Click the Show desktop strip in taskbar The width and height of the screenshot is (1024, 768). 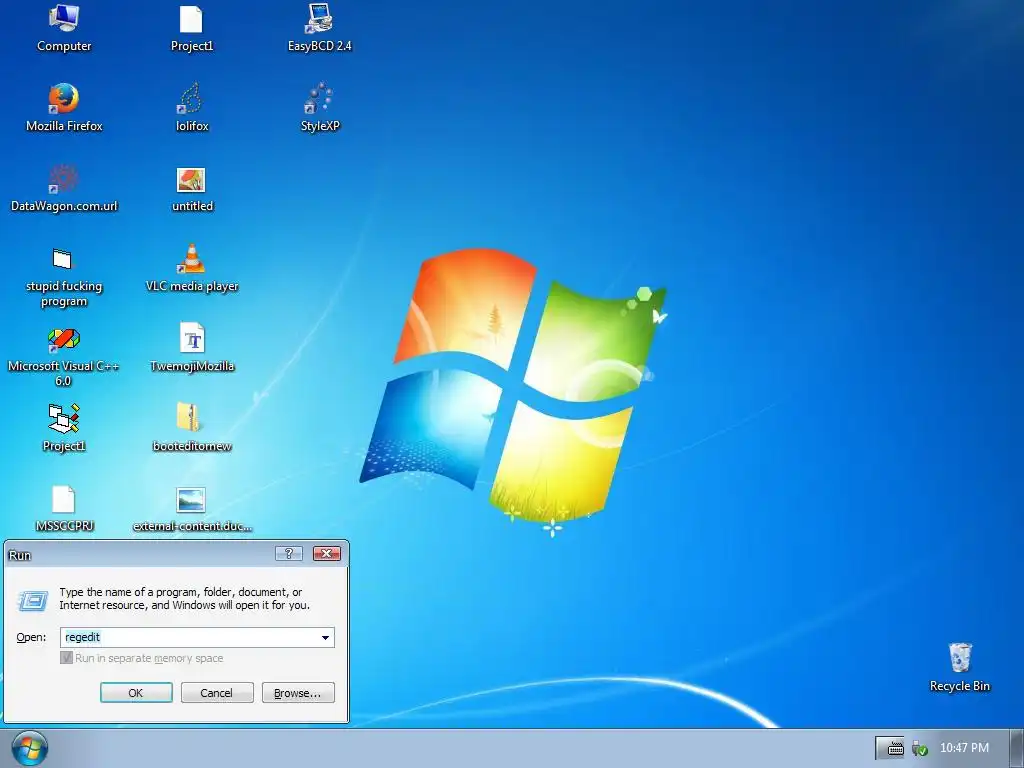[x=1017, y=748]
